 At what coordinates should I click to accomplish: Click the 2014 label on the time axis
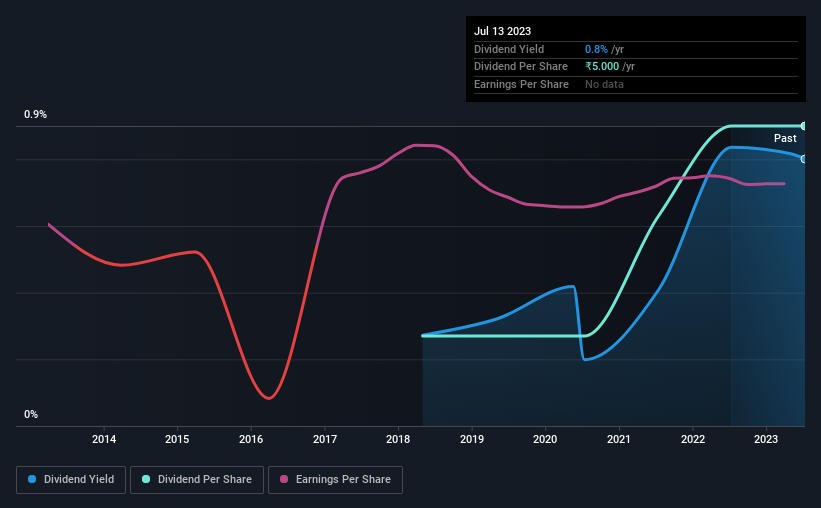pyautogui.click(x=104, y=439)
